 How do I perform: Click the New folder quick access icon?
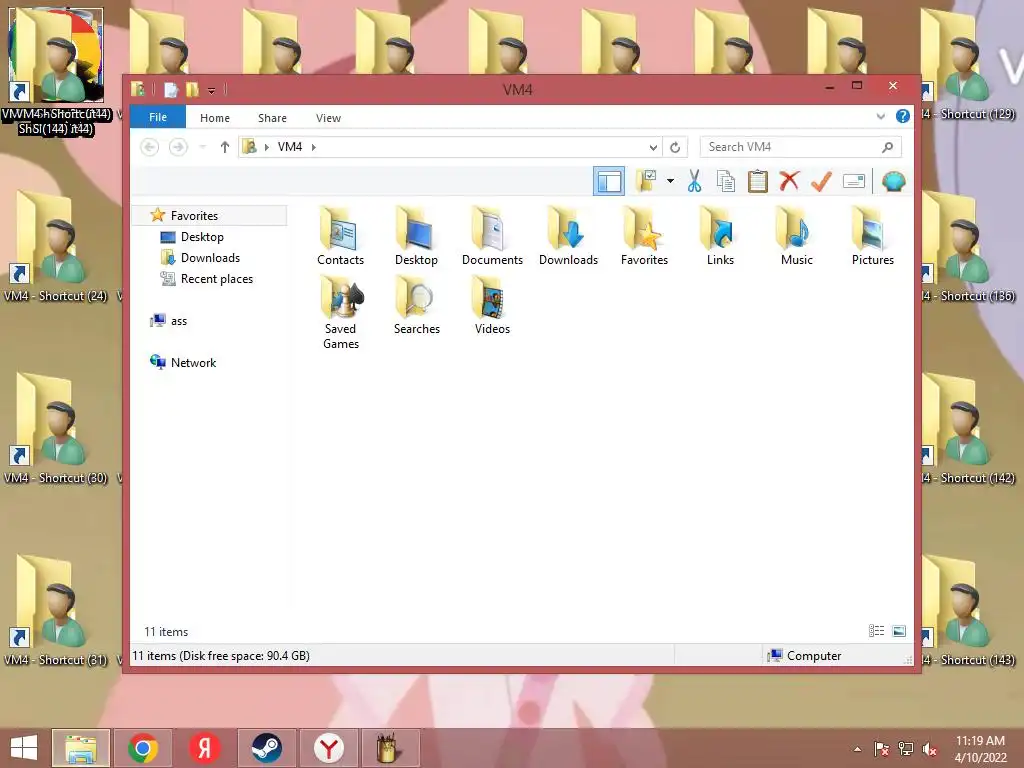pos(192,89)
